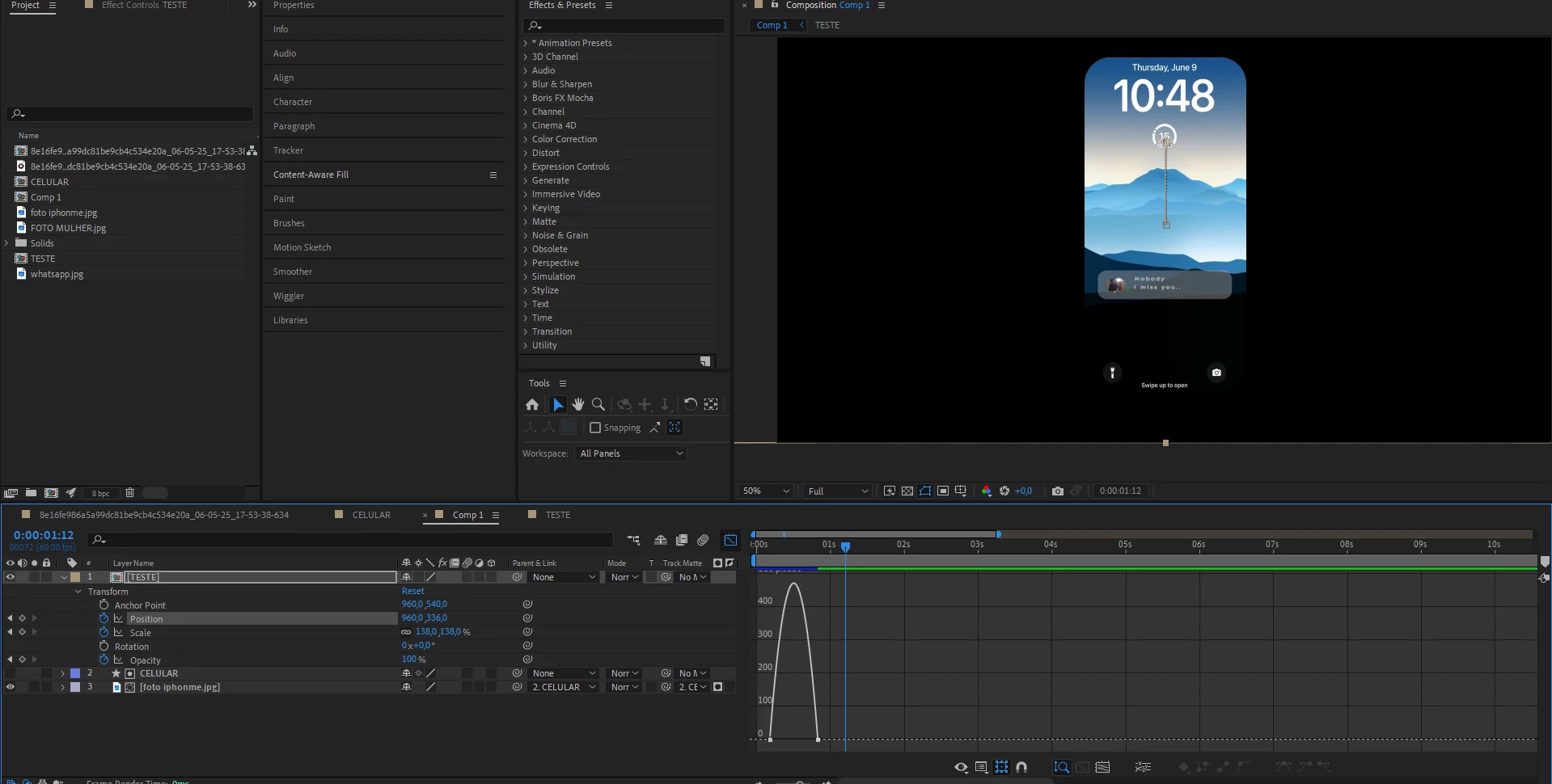
Task: Reset exposure using the aperture icon
Action: (1004, 491)
